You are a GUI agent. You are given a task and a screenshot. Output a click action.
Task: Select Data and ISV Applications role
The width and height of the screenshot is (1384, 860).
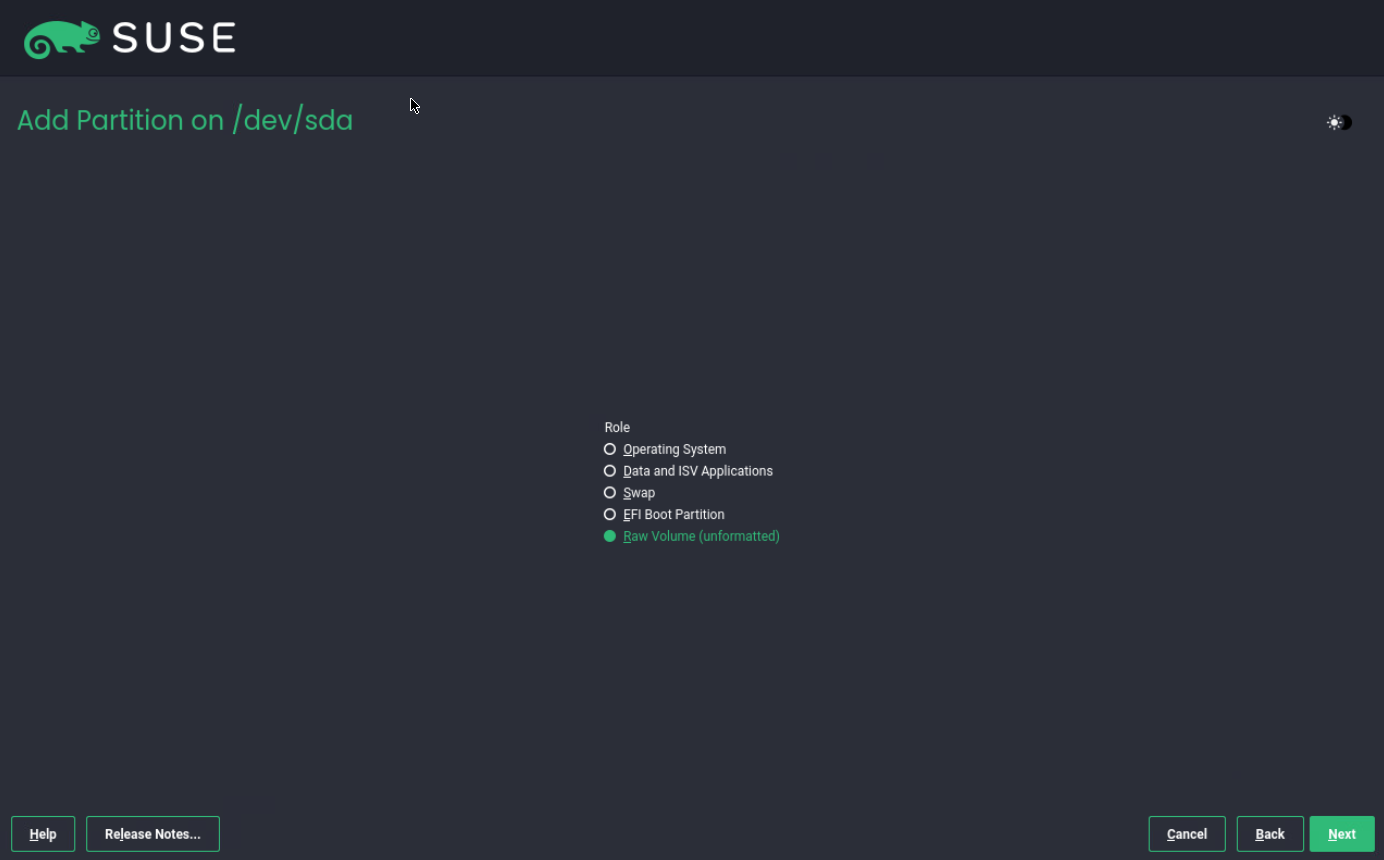[688, 471]
